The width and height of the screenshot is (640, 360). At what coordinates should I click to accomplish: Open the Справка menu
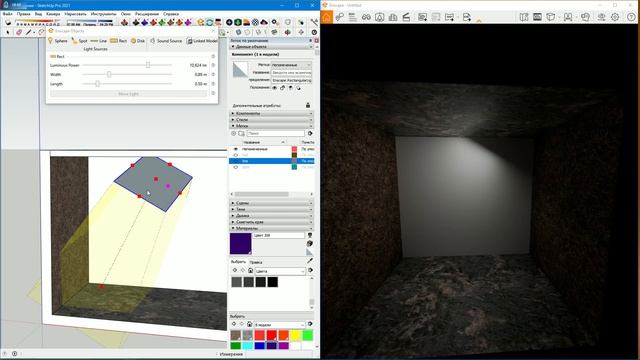click(171, 14)
